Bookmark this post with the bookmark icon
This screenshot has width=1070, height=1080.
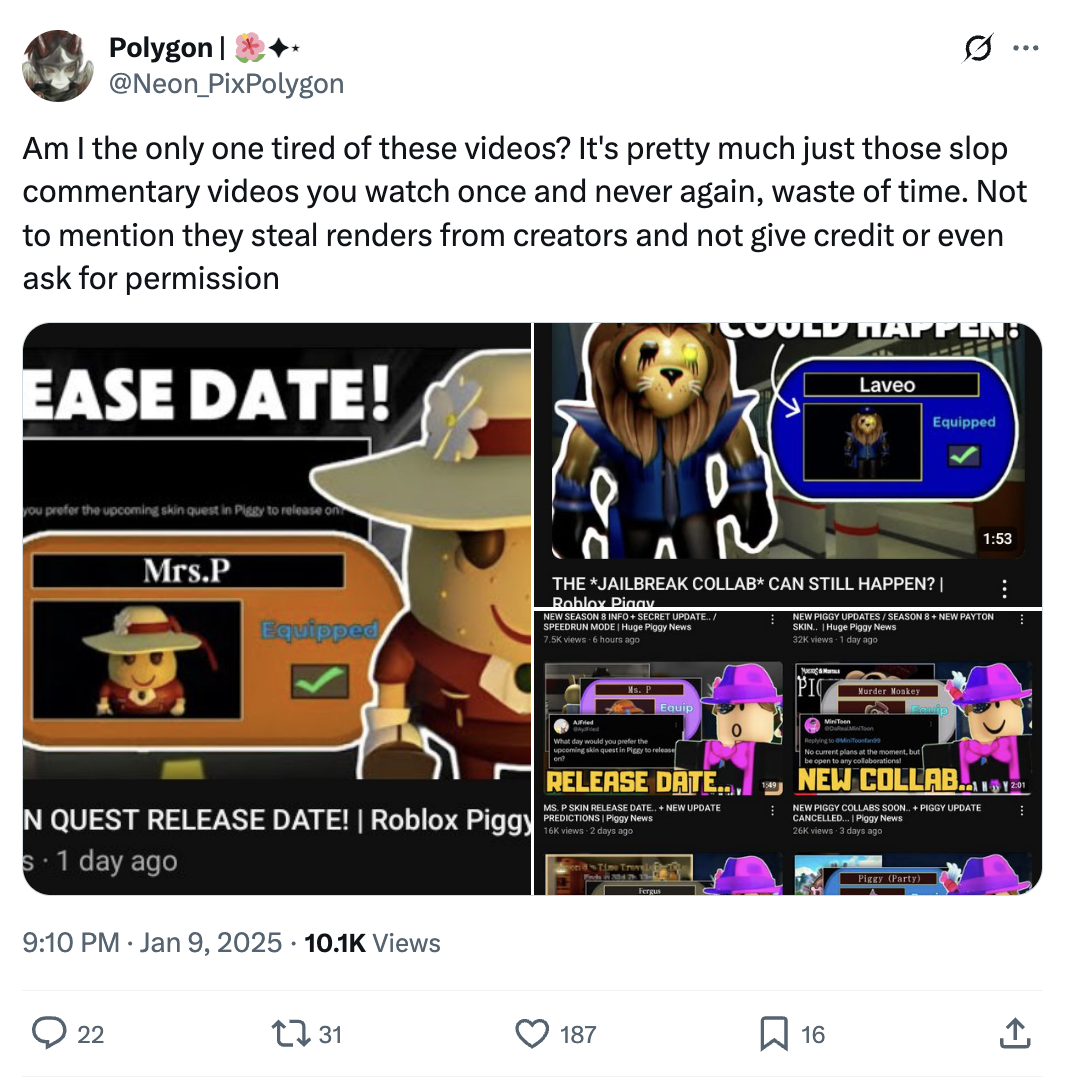click(774, 1034)
